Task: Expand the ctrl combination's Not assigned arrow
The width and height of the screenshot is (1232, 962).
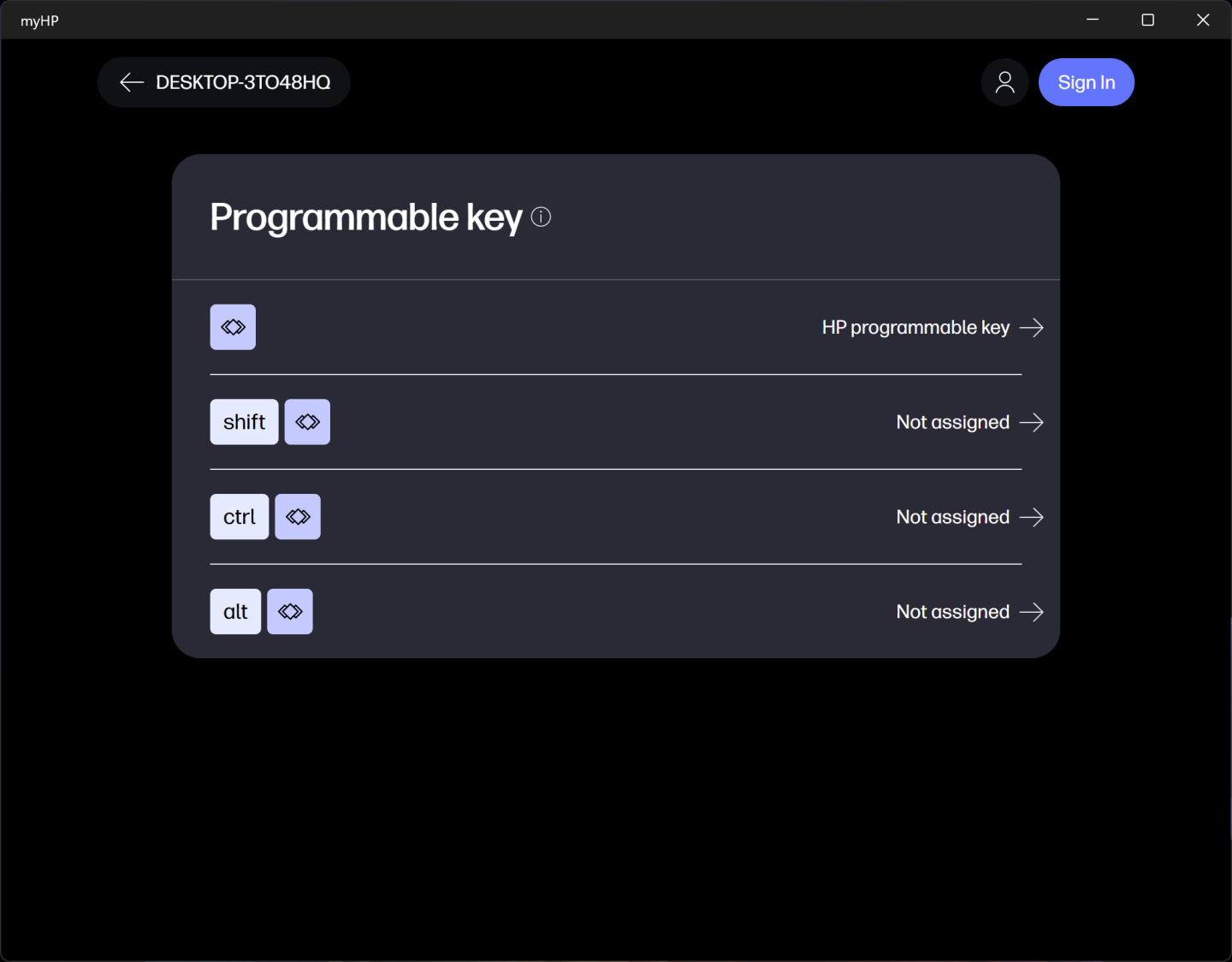Action: tap(1032, 518)
